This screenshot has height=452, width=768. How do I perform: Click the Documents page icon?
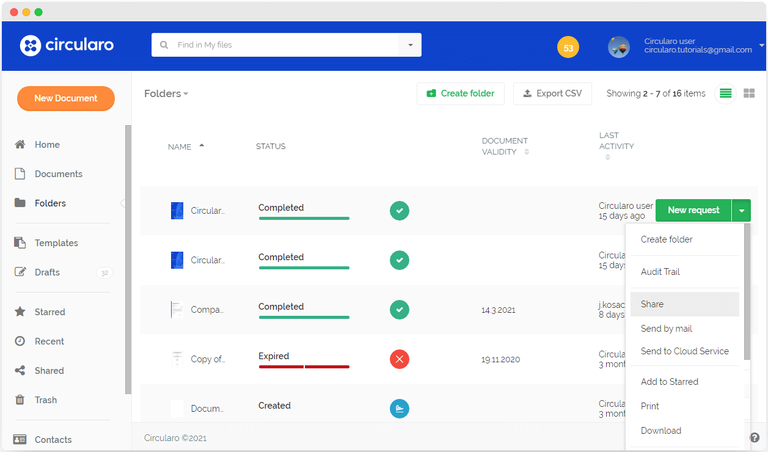pos(20,174)
